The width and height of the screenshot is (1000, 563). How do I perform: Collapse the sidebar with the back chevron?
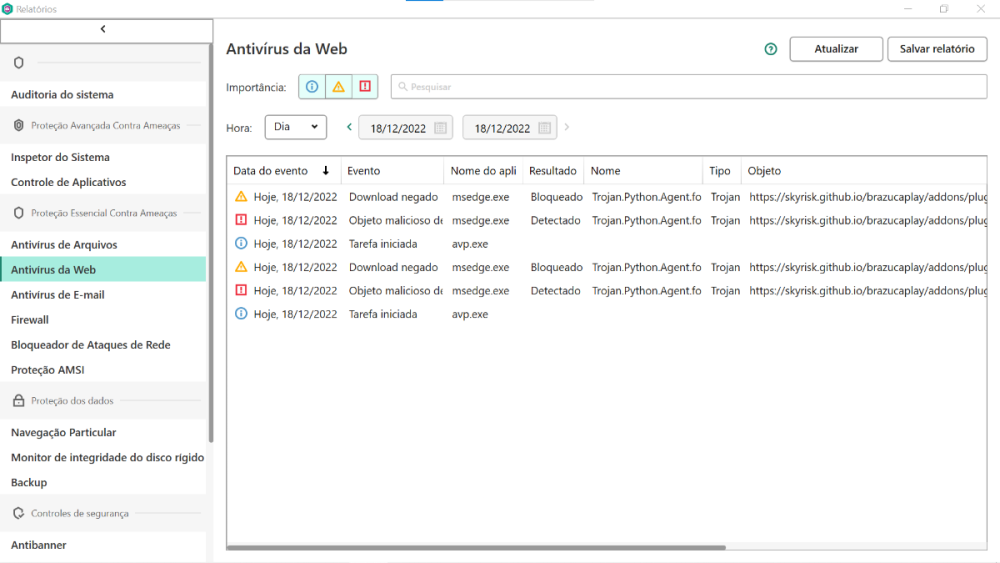coord(103,29)
